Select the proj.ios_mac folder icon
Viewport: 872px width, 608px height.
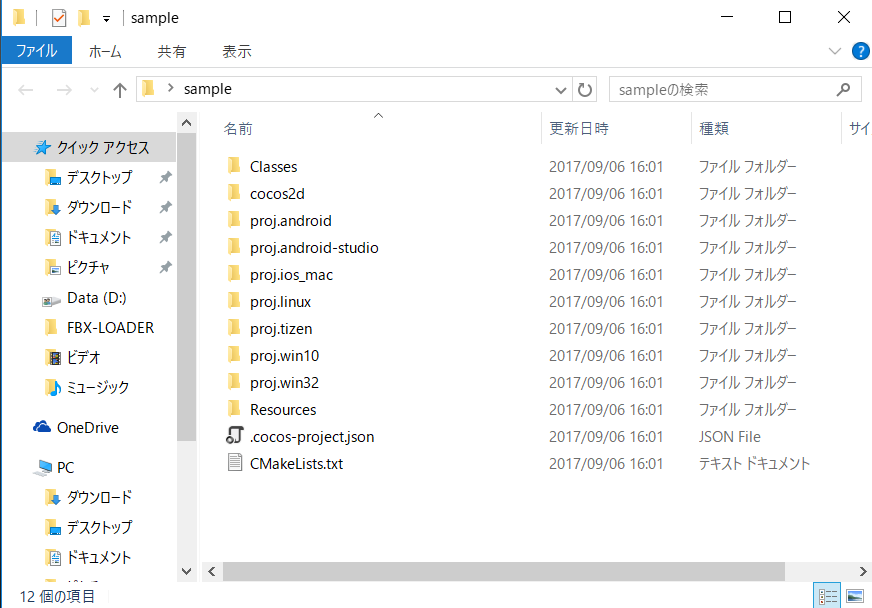pyautogui.click(x=234, y=274)
